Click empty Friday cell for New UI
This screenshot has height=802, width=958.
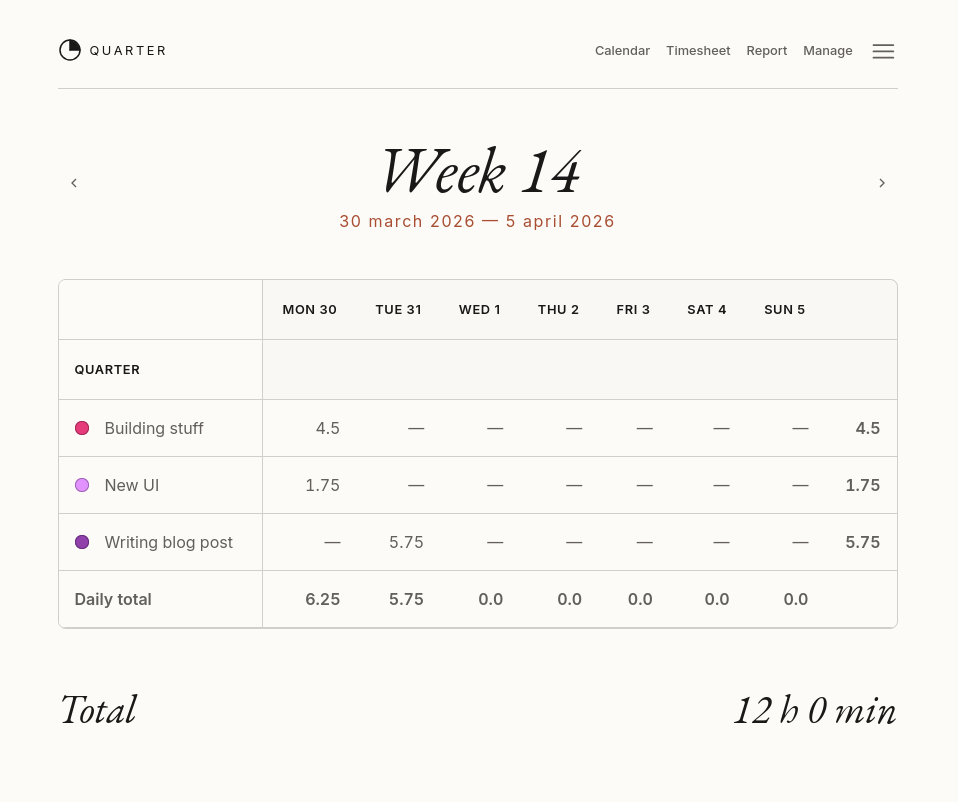644,485
